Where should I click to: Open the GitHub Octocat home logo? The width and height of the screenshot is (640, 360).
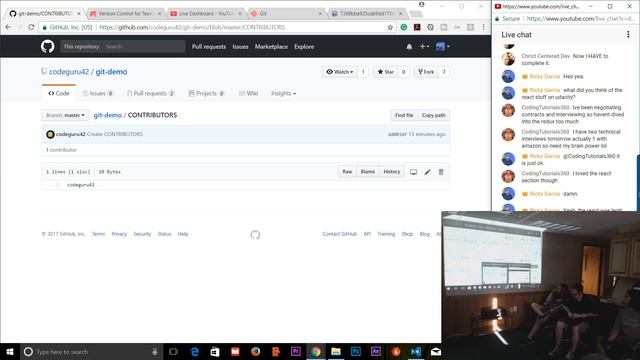47,47
